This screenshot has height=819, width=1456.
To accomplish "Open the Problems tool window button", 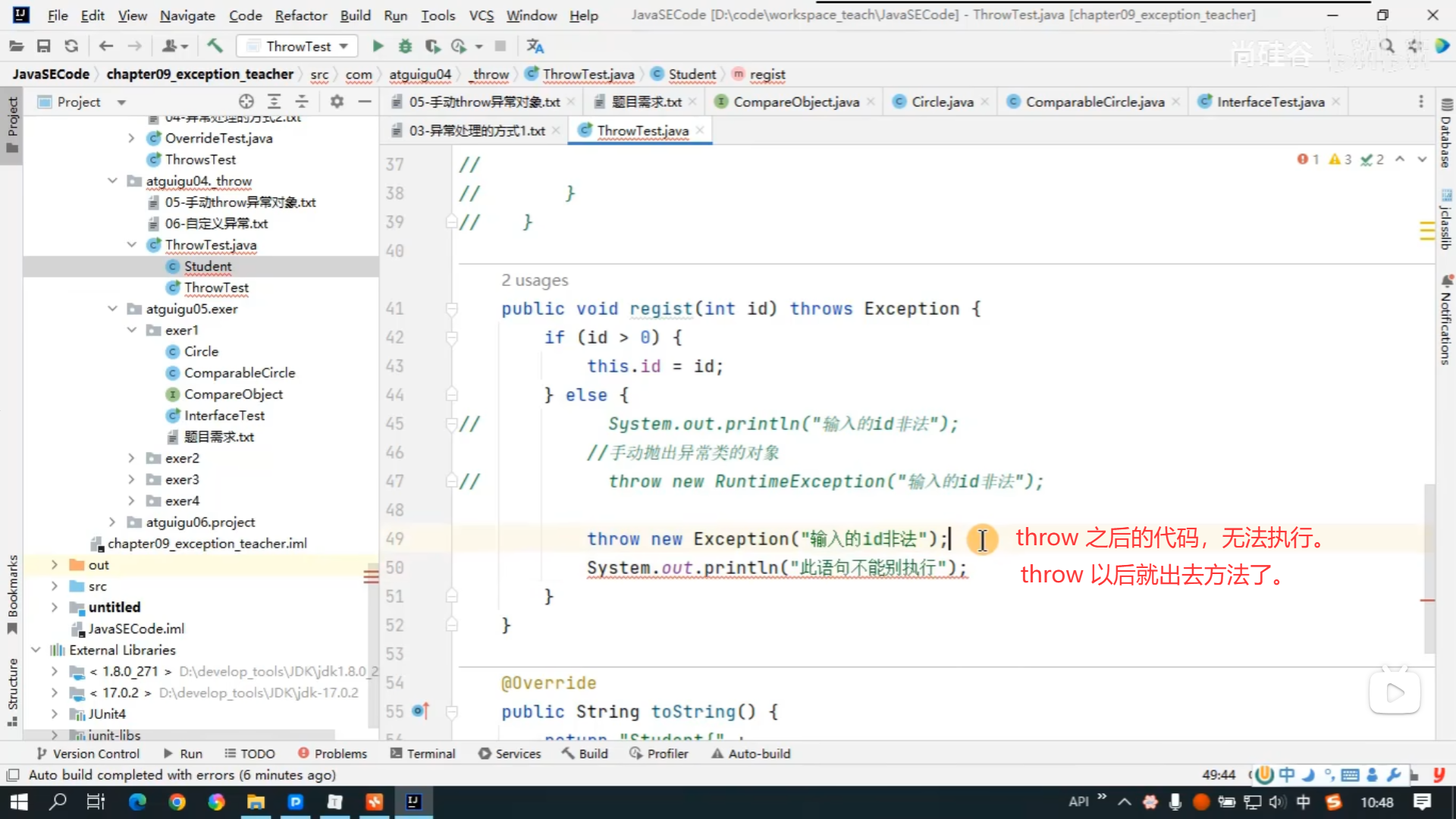I will pos(332,753).
